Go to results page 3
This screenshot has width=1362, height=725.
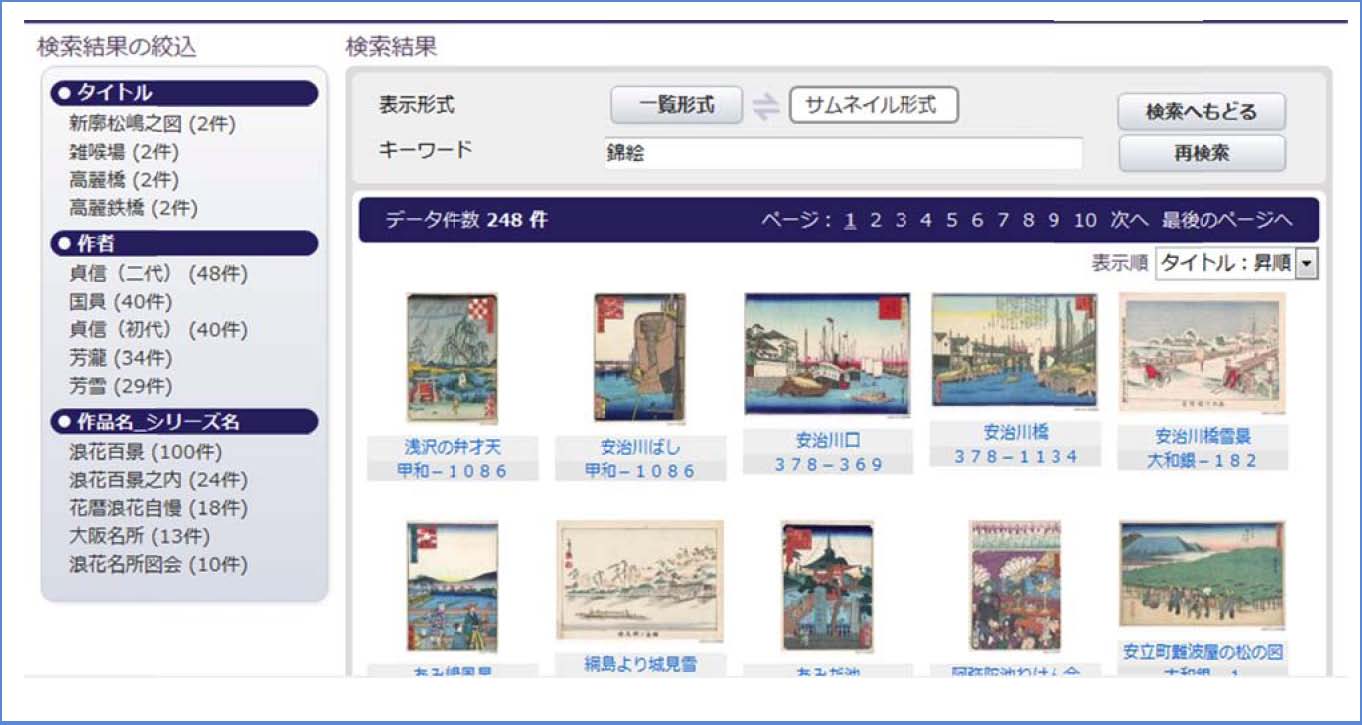901,220
